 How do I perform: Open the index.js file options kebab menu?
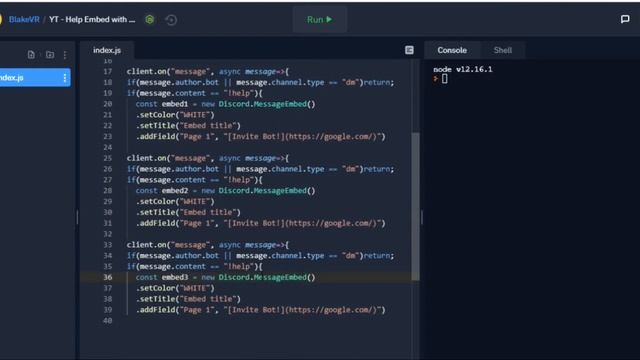point(65,78)
